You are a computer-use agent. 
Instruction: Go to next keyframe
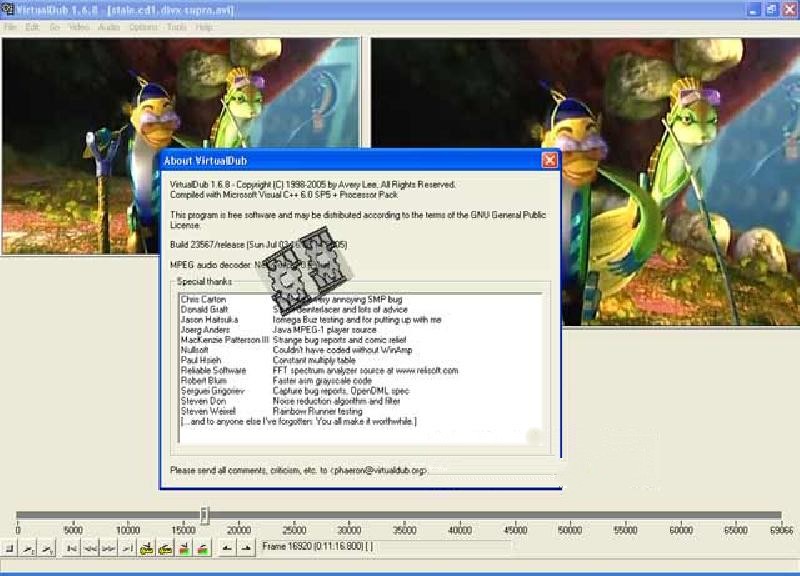[x=164, y=548]
